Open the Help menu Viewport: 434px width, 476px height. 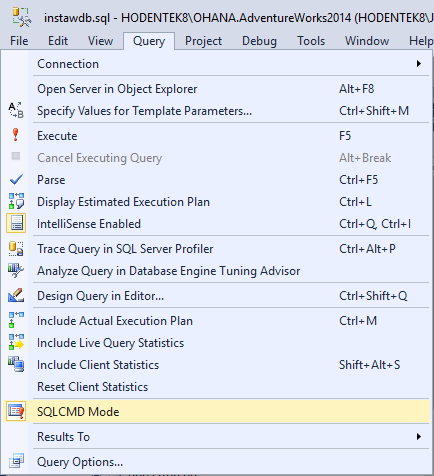coord(421,41)
